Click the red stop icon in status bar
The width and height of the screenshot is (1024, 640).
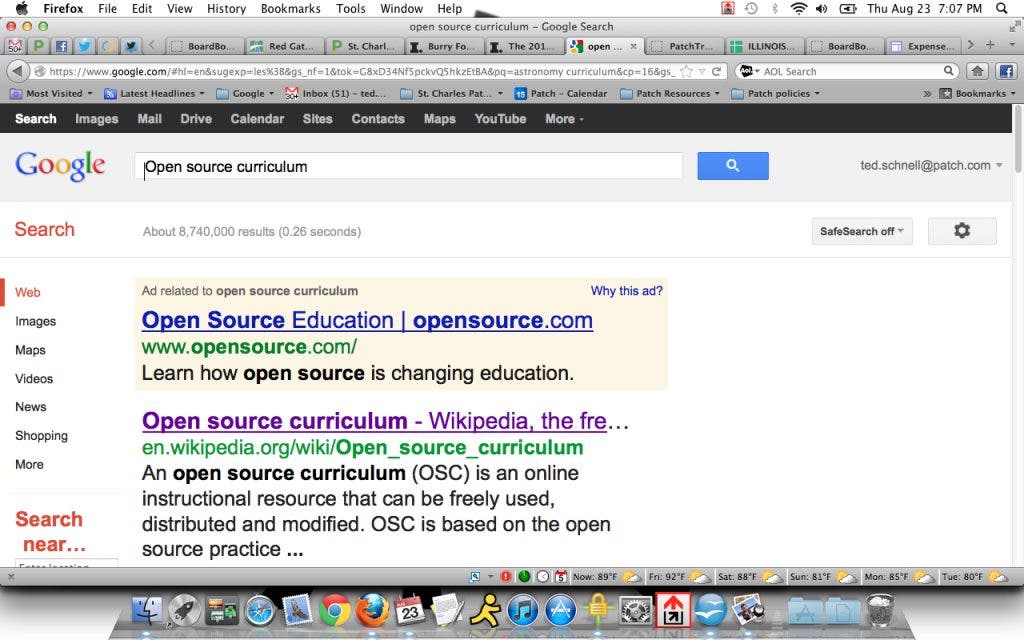pos(505,576)
